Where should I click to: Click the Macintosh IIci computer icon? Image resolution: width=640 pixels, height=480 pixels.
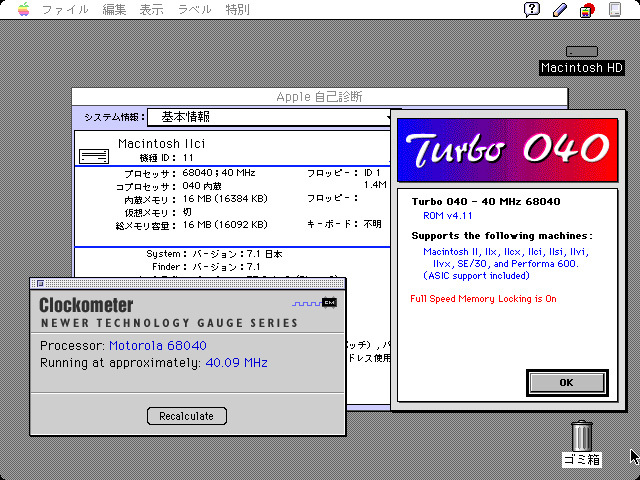tap(94, 156)
